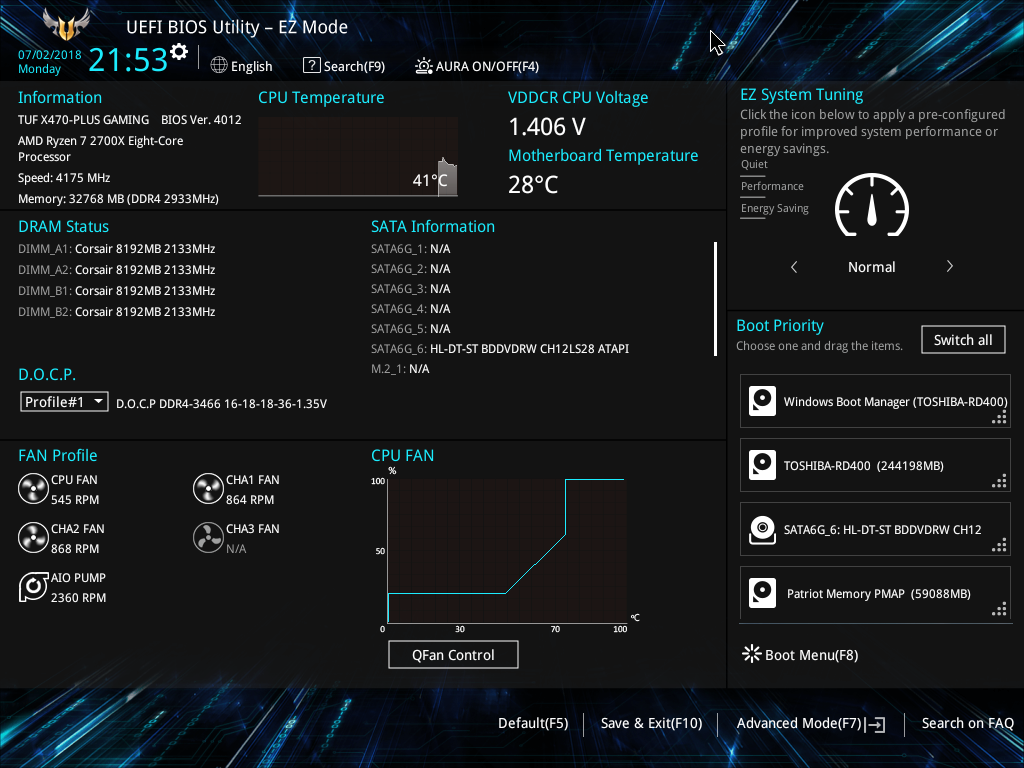The height and width of the screenshot is (768, 1024).
Task: Click the CHA3 FAN fan icon
Action: [x=208, y=538]
